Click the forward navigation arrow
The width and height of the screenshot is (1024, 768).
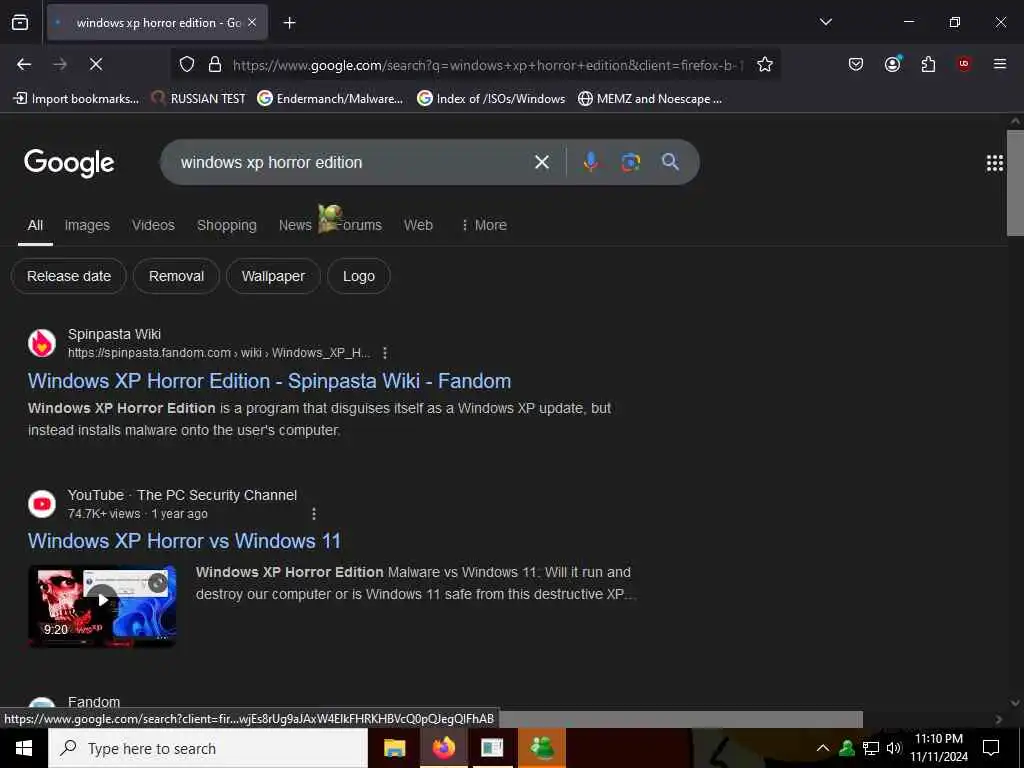[60, 64]
